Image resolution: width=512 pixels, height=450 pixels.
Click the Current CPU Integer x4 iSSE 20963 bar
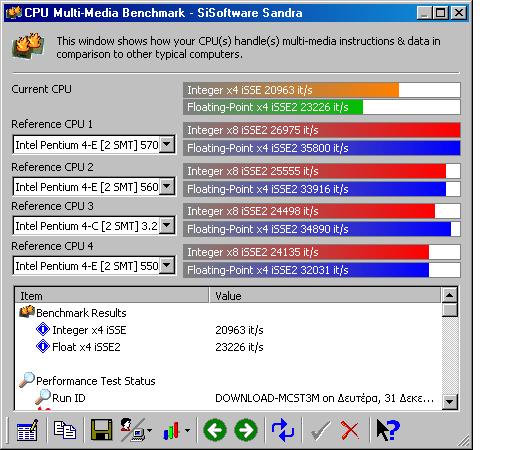[322, 90]
